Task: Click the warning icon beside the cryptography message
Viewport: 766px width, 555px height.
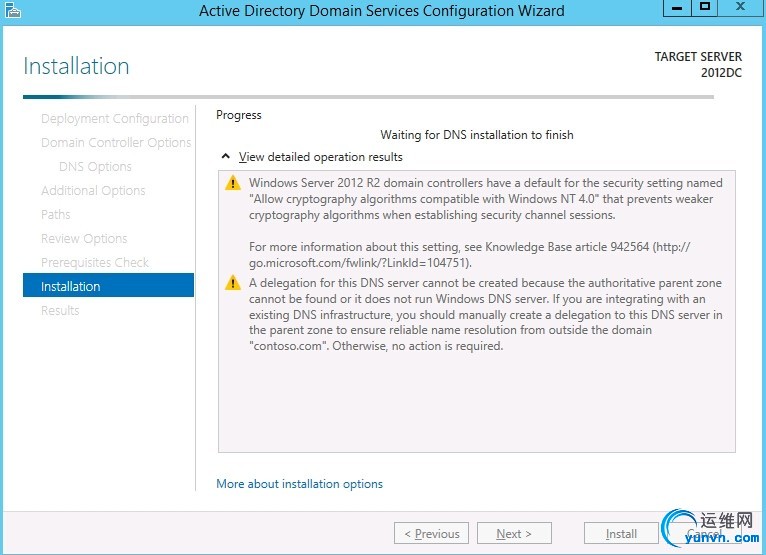Action: pyautogui.click(x=233, y=183)
